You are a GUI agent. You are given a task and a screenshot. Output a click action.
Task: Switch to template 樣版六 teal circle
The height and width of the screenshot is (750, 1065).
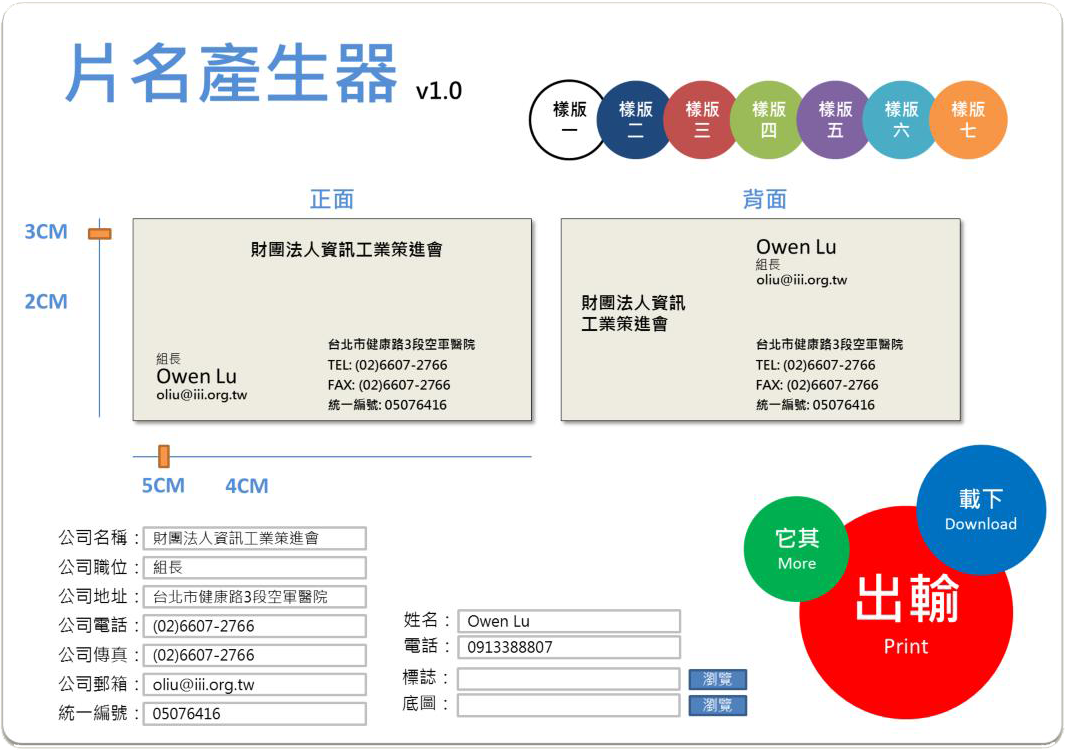[901, 120]
